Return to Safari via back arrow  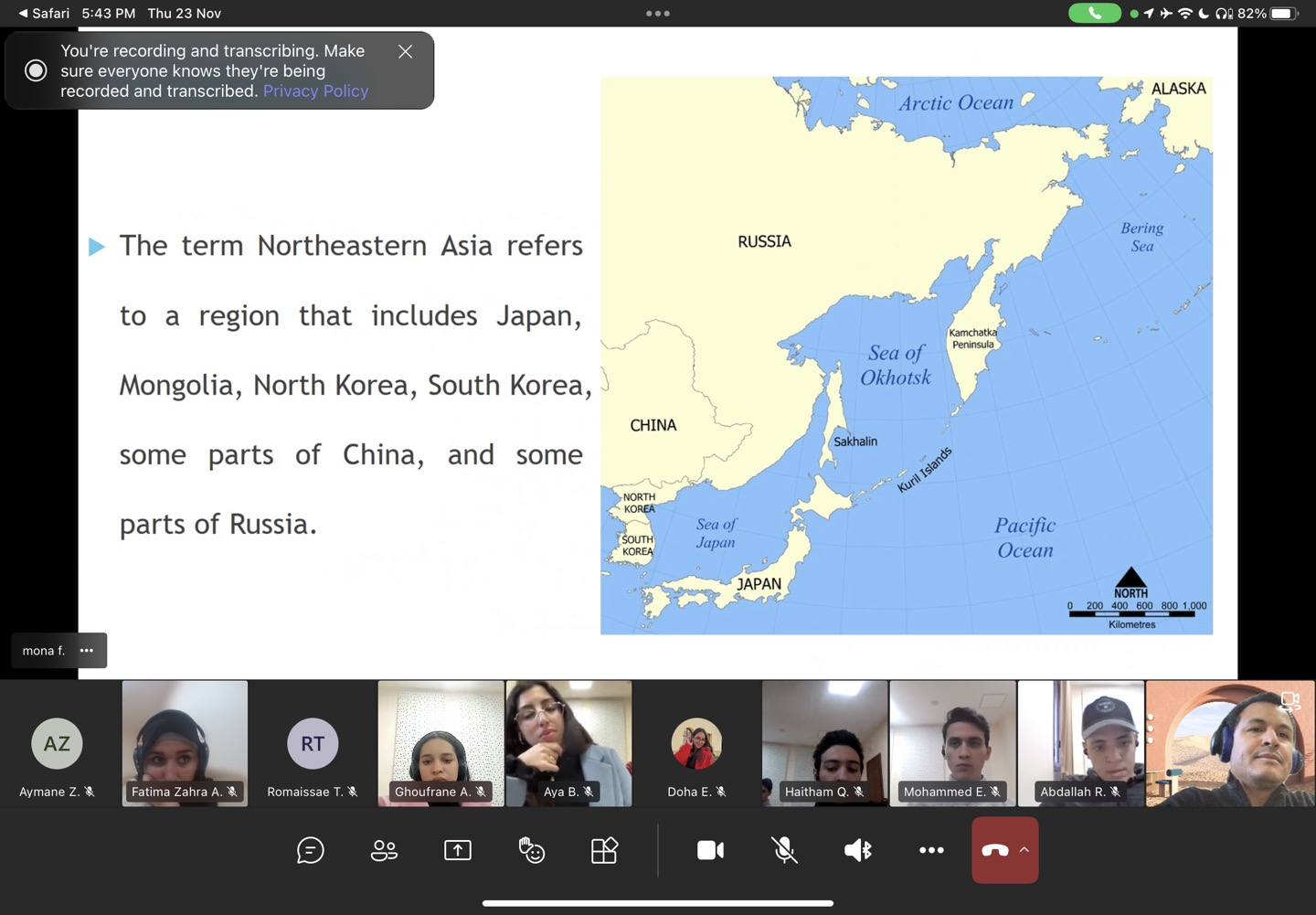click(43, 13)
